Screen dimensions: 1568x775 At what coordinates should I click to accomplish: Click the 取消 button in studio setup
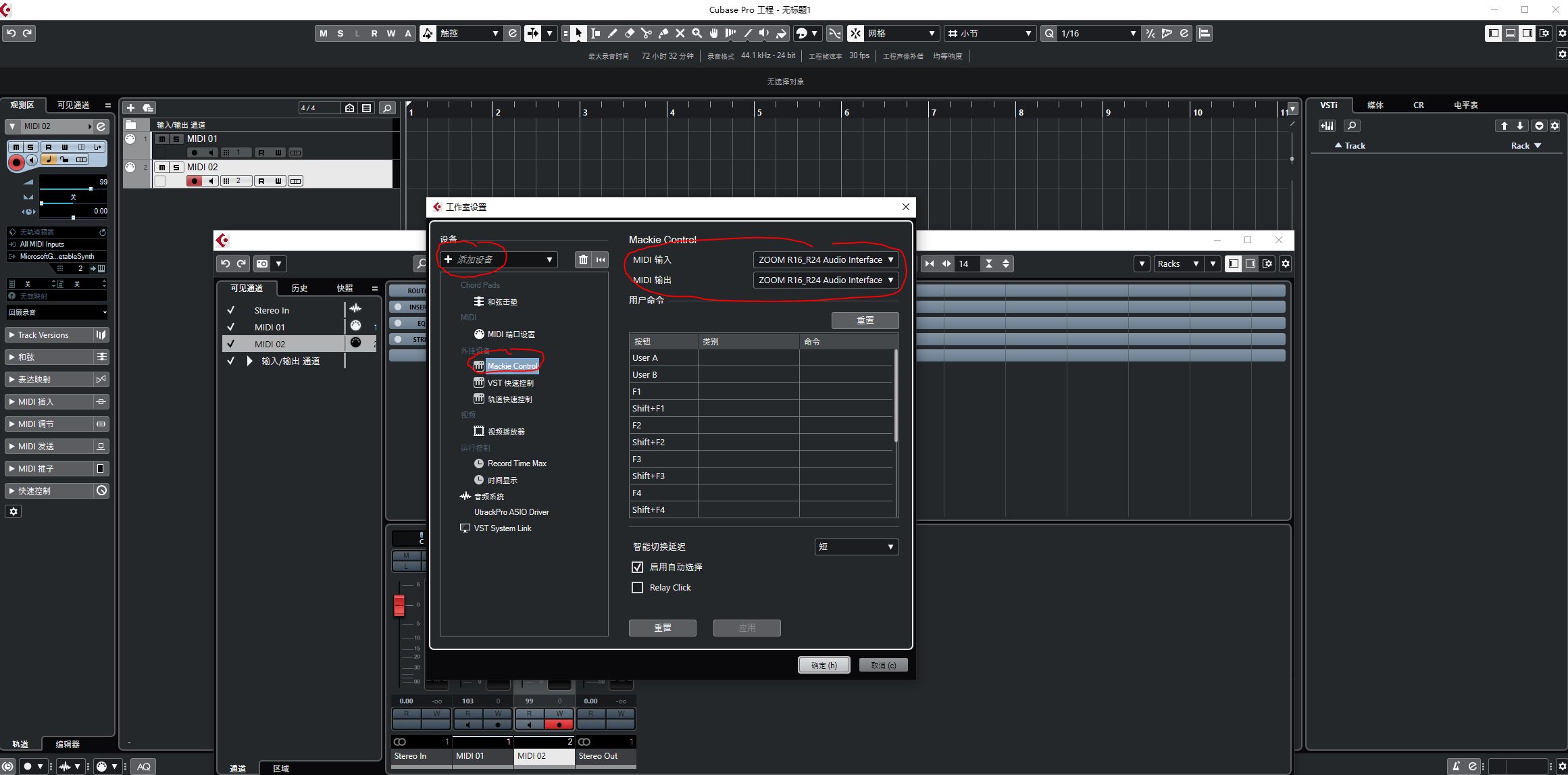[884, 665]
